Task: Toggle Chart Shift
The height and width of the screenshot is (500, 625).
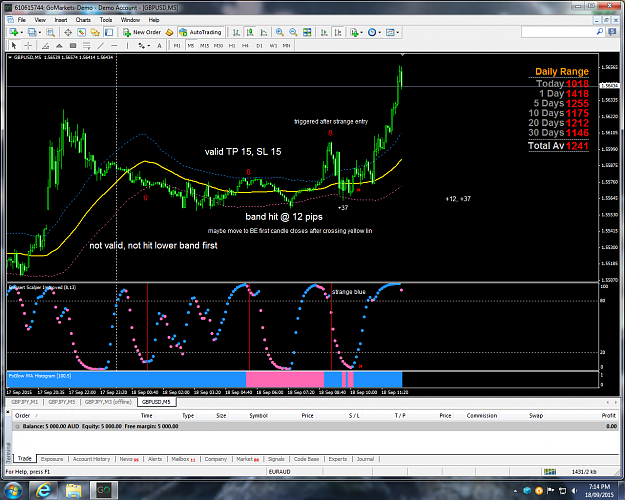Action: click(338, 32)
